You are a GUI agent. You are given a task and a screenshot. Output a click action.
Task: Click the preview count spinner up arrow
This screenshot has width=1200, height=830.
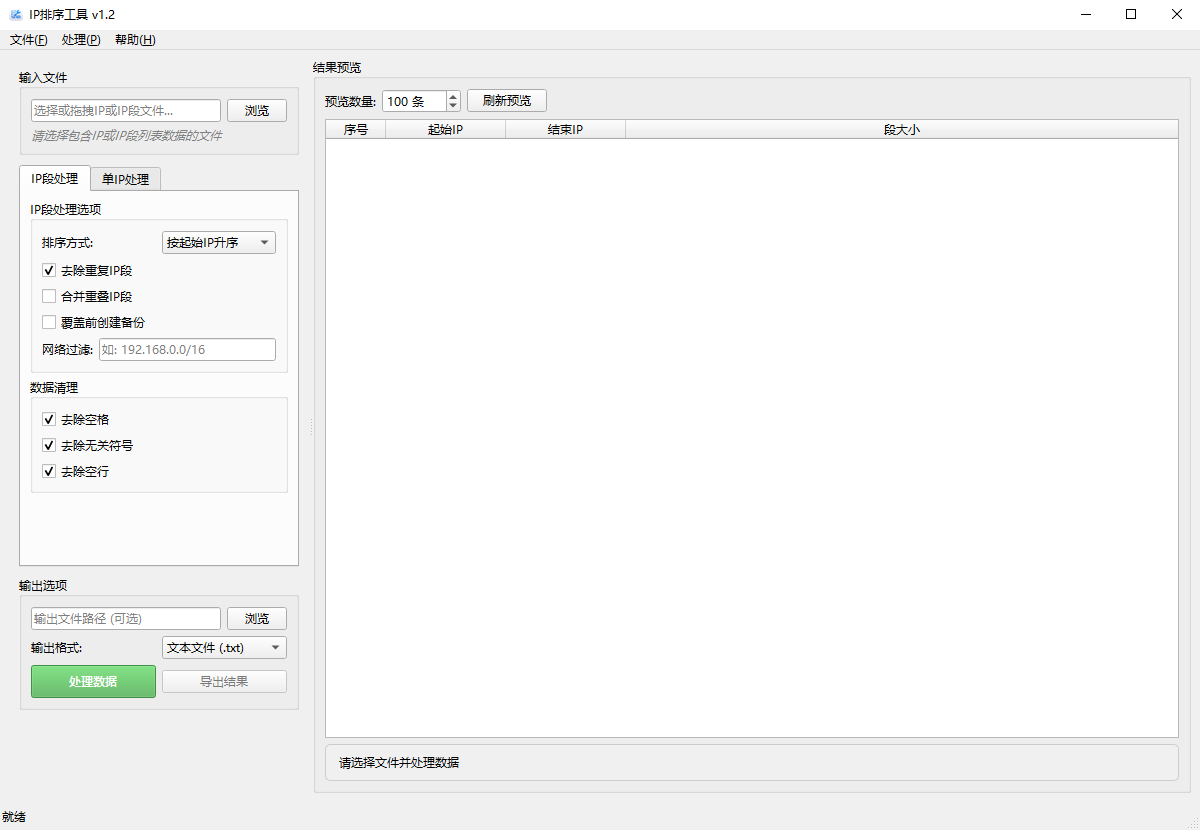[453, 96]
